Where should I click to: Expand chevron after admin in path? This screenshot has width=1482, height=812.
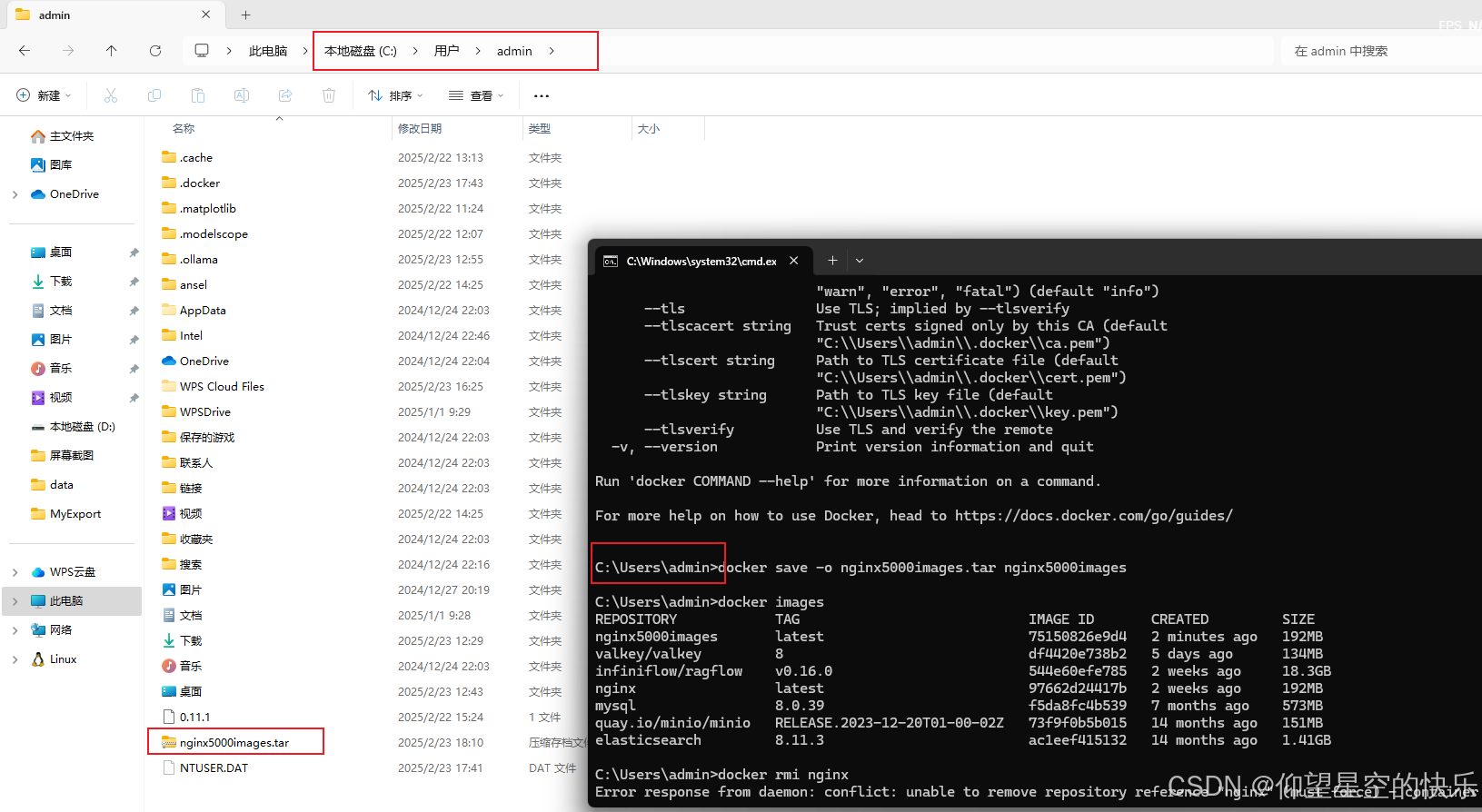click(x=552, y=51)
